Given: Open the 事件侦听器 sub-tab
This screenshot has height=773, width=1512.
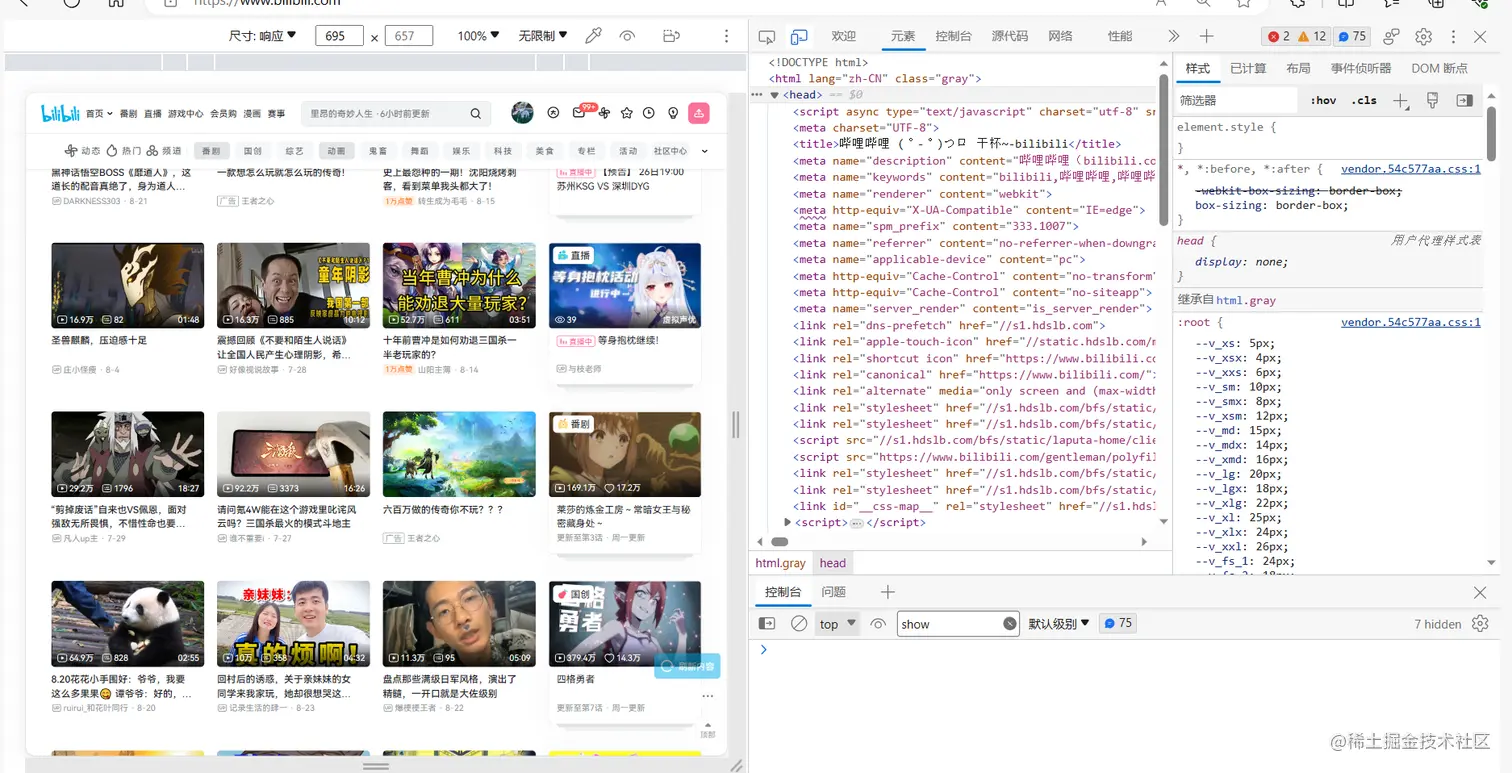Looking at the screenshot, I should tap(1361, 68).
